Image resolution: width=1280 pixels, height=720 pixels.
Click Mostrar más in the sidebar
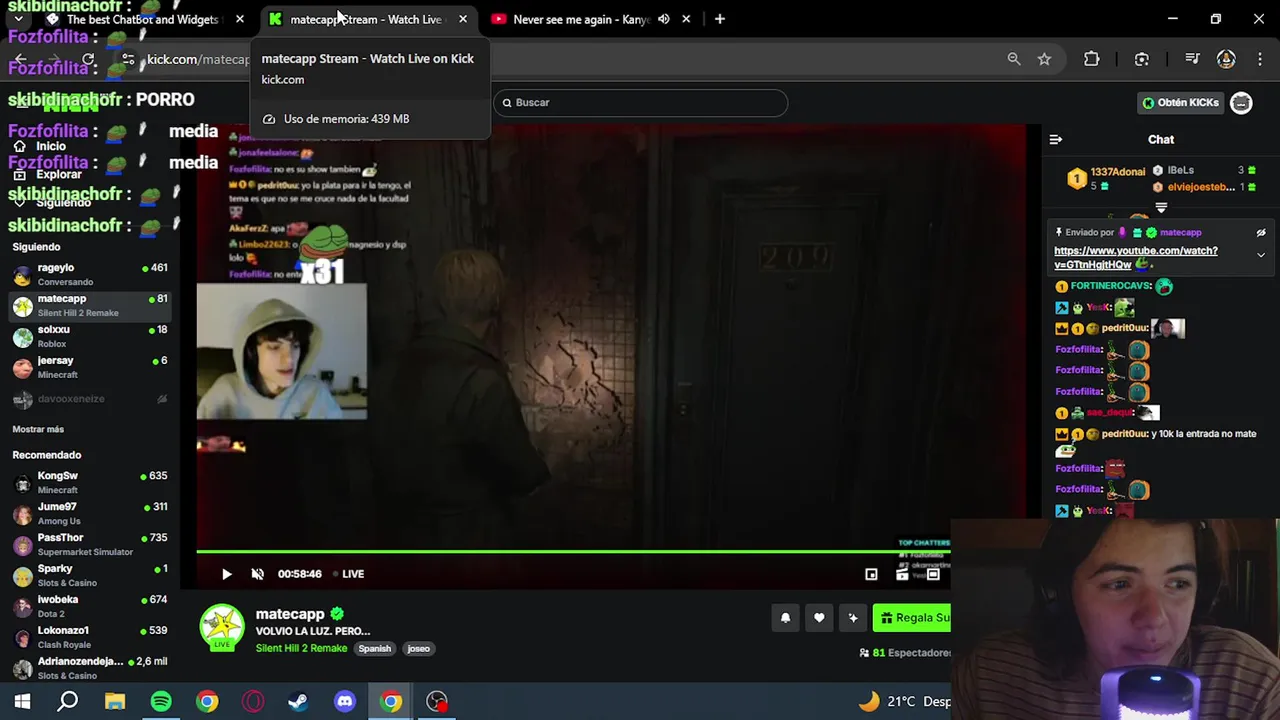tap(38, 429)
